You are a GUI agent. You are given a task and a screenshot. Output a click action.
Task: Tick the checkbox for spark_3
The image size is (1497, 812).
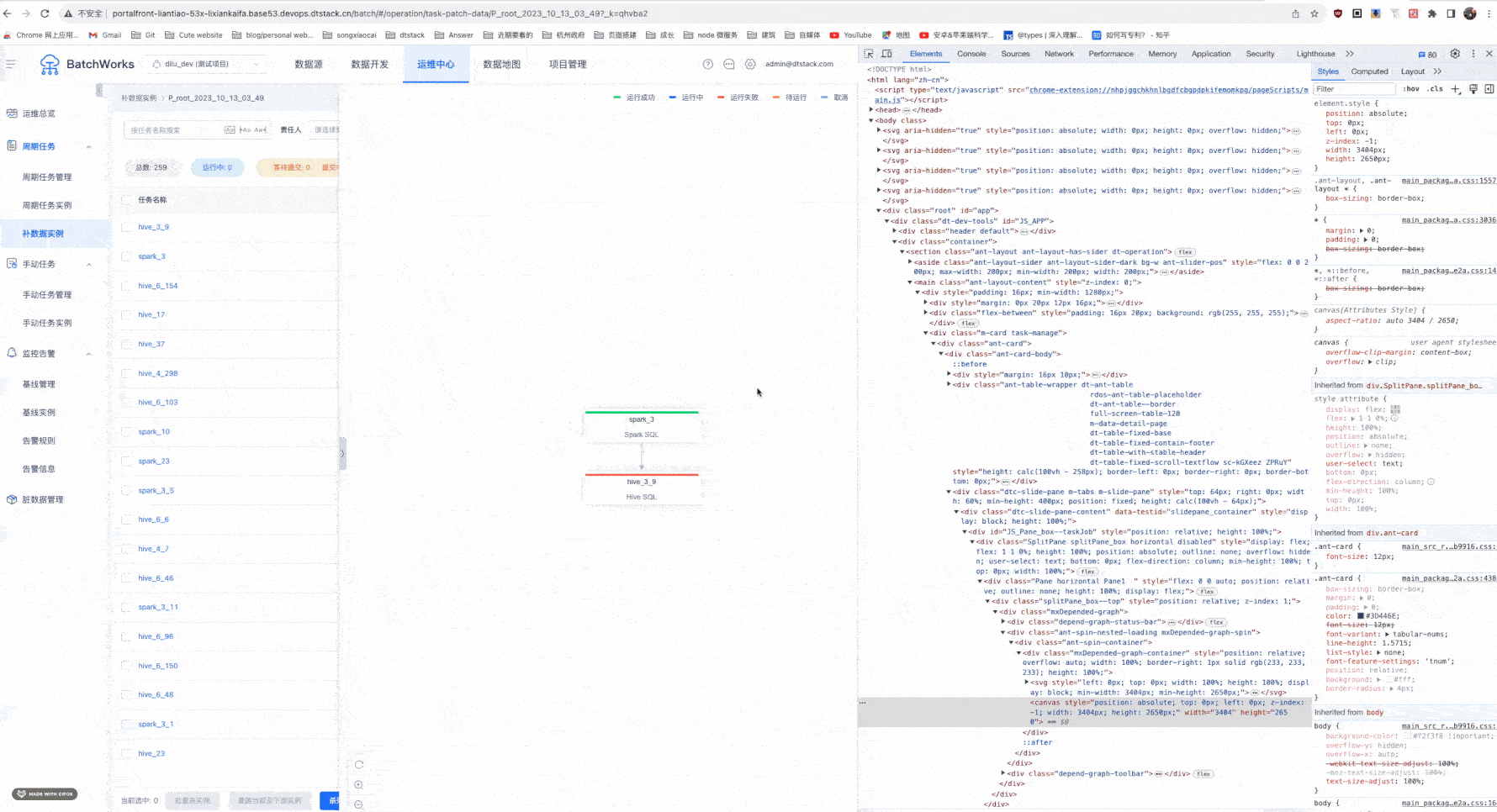pos(127,256)
